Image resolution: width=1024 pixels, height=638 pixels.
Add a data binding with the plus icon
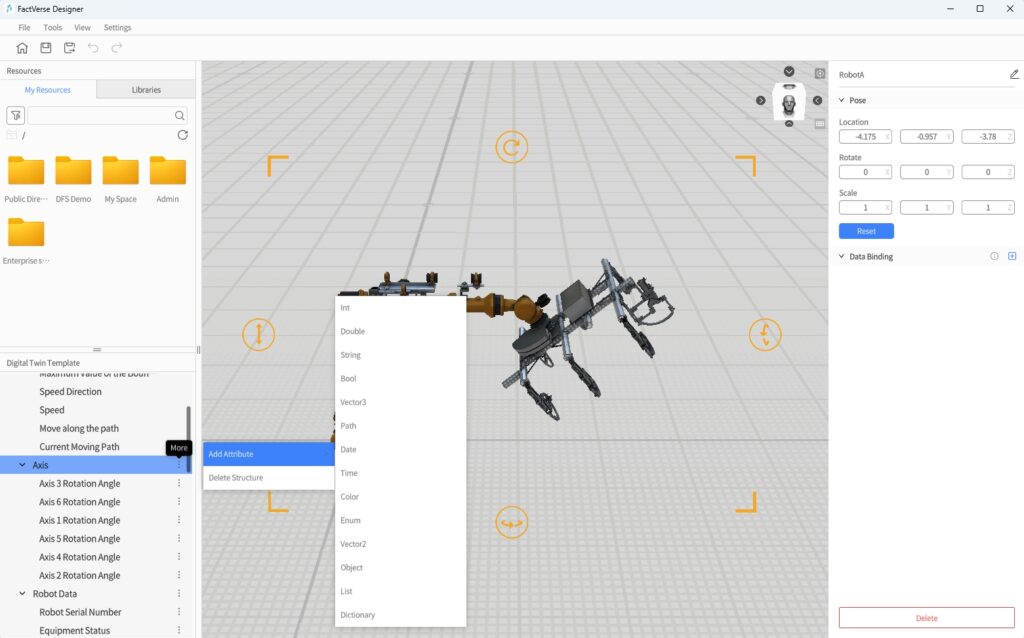(1012, 257)
